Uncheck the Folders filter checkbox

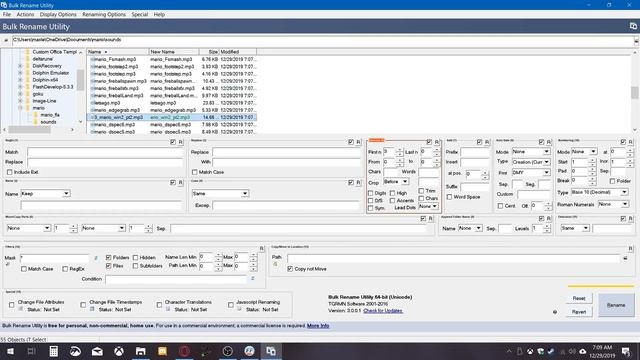(x=109, y=258)
